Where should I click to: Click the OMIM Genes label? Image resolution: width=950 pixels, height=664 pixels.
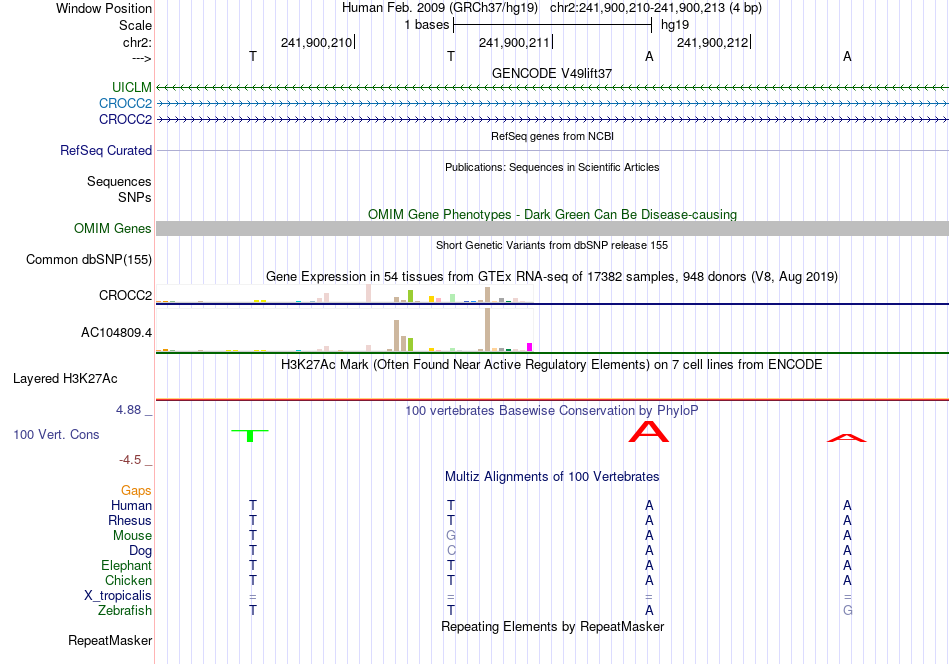click(113, 228)
